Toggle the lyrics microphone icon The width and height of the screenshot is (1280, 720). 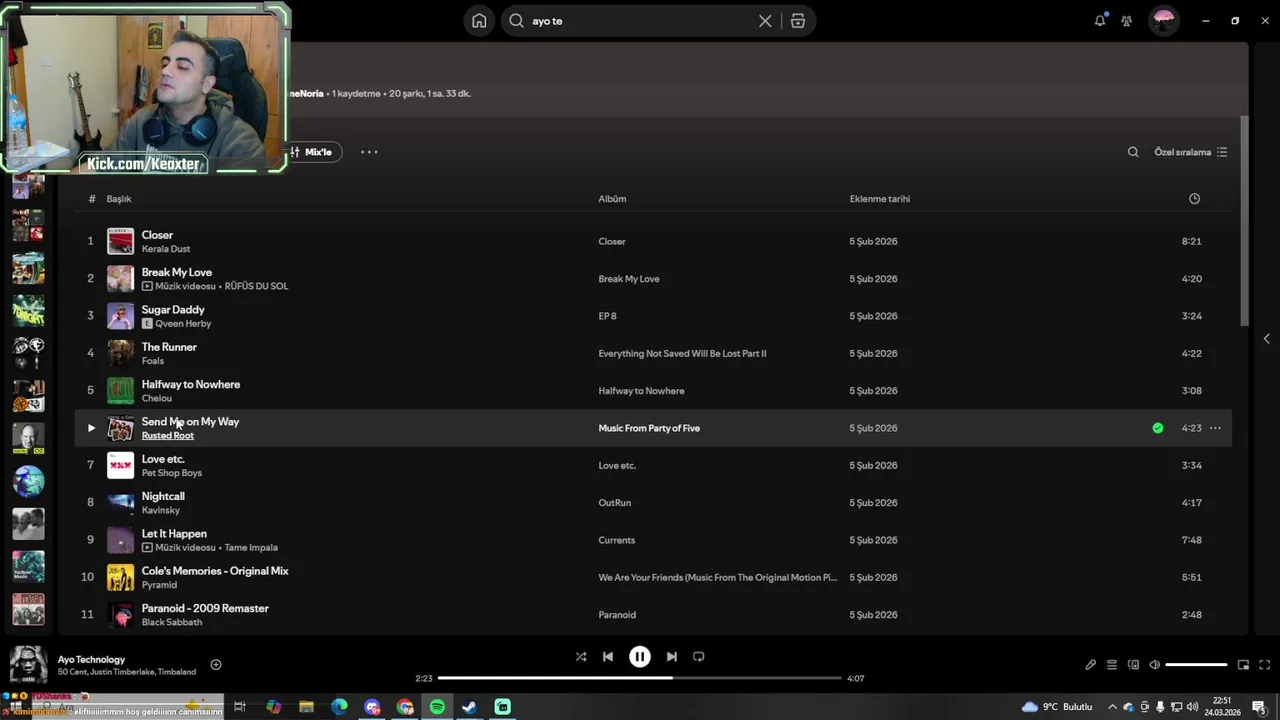coord(1091,665)
